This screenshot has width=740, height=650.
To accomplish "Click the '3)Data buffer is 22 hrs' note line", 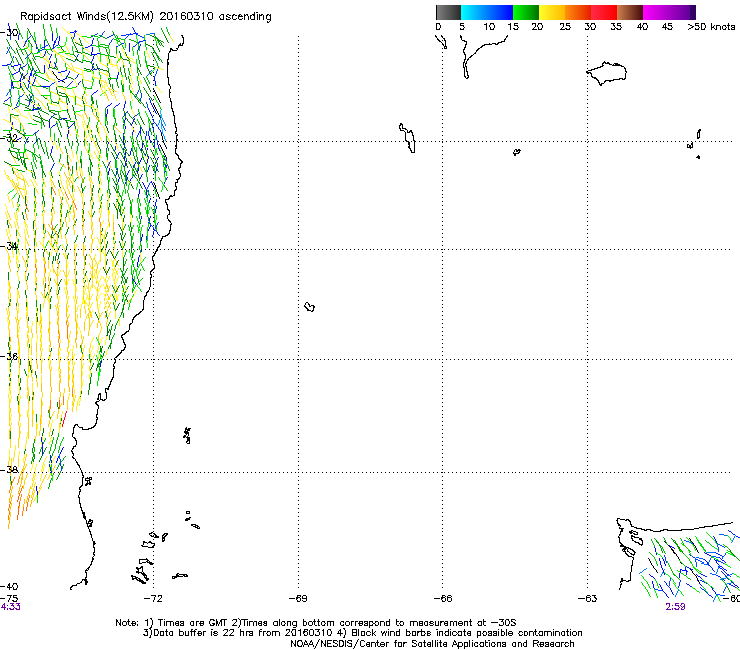I will [x=362, y=633].
